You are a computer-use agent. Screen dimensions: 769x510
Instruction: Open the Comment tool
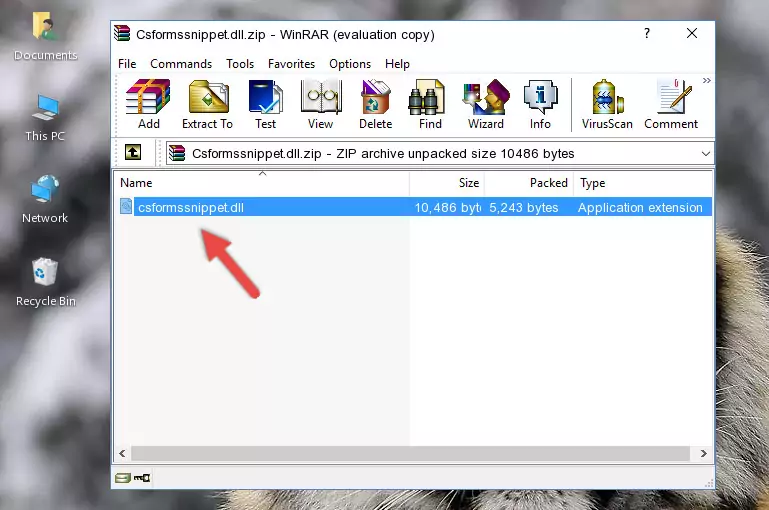671,104
